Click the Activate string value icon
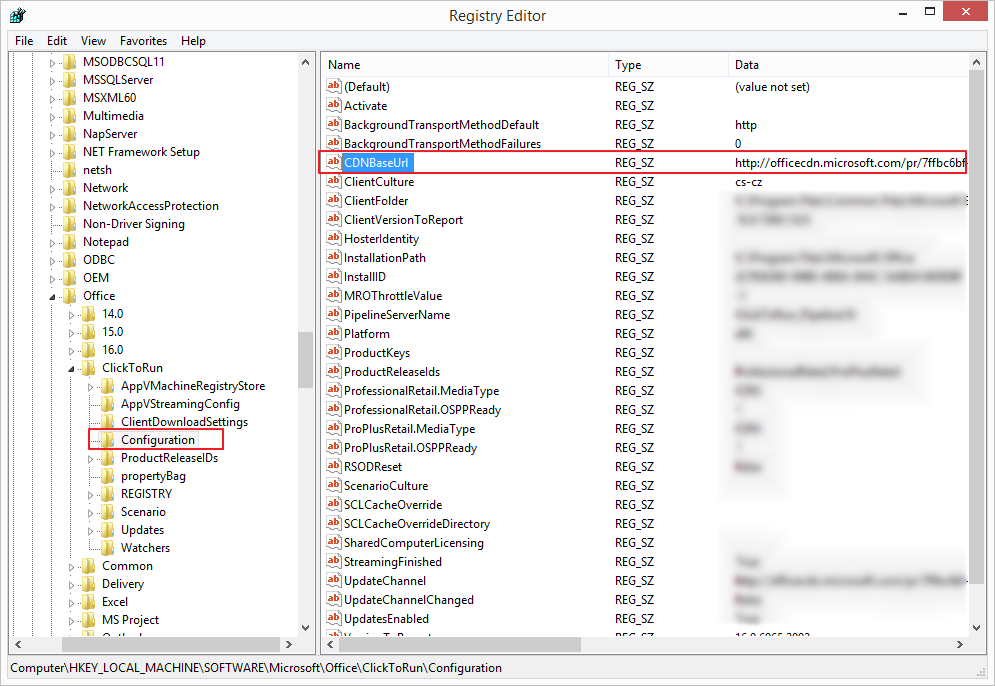Screen dimensions: 995x686 [334, 105]
